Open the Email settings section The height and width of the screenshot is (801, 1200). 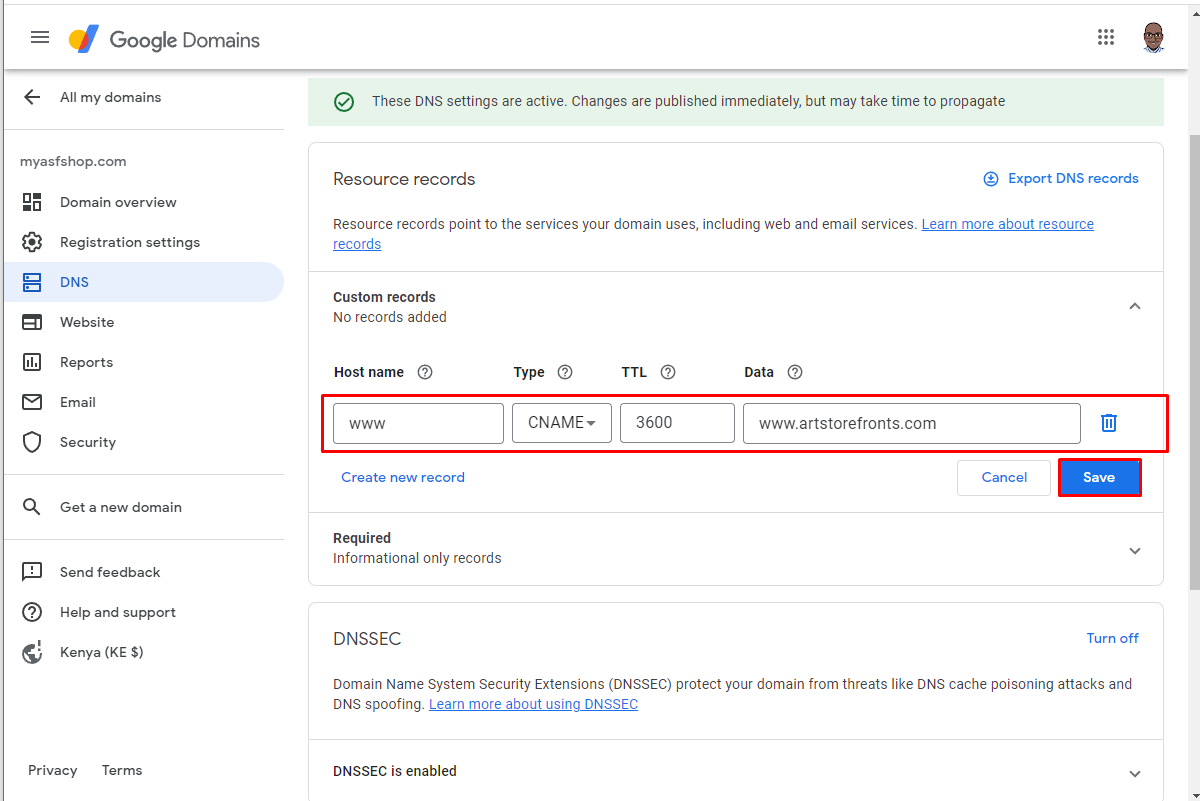80,401
